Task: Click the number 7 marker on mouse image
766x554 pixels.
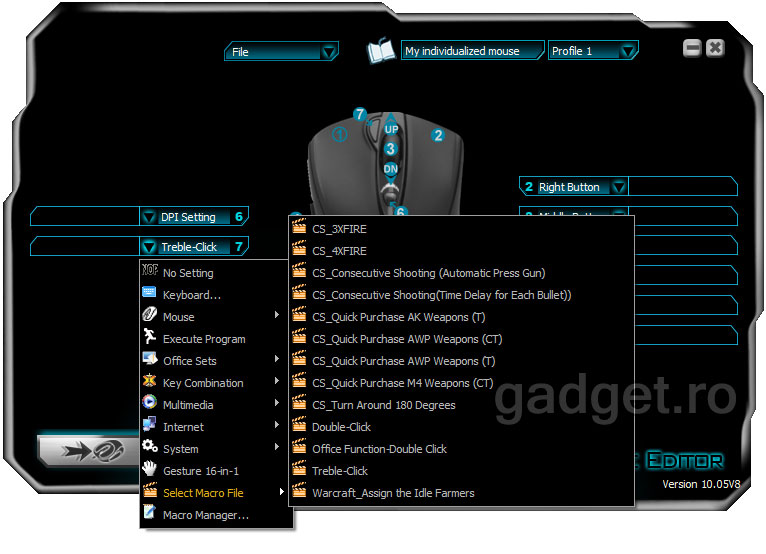Action: tap(360, 115)
